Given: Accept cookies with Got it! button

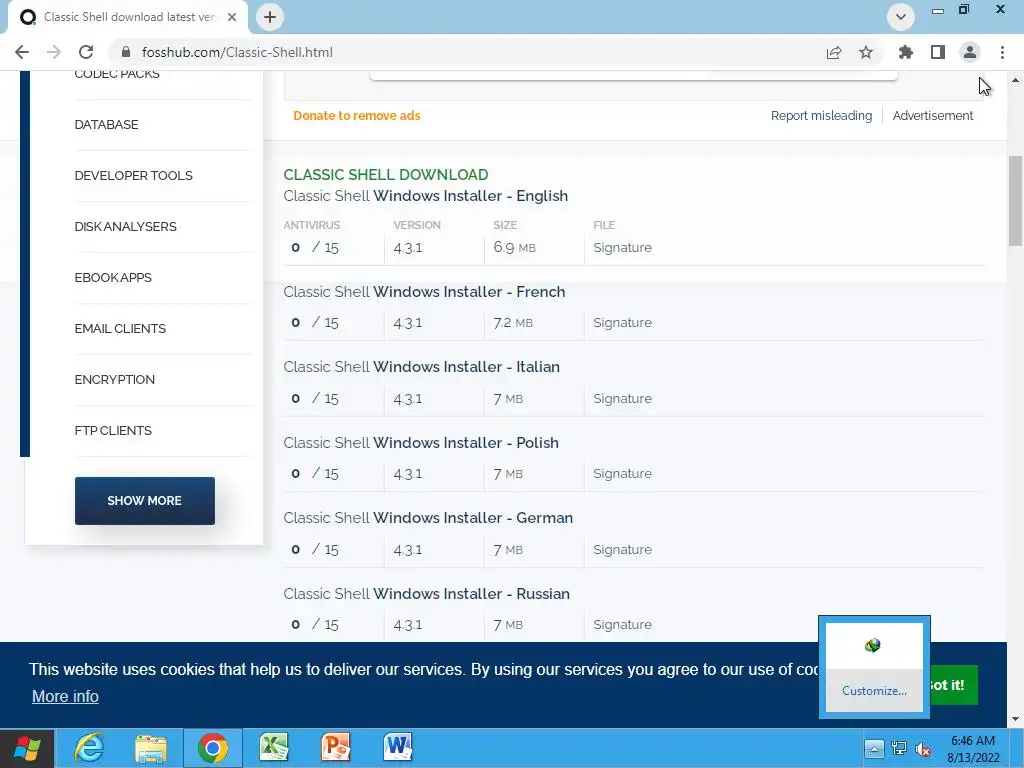Looking at the screenshot, I should 953,685.
